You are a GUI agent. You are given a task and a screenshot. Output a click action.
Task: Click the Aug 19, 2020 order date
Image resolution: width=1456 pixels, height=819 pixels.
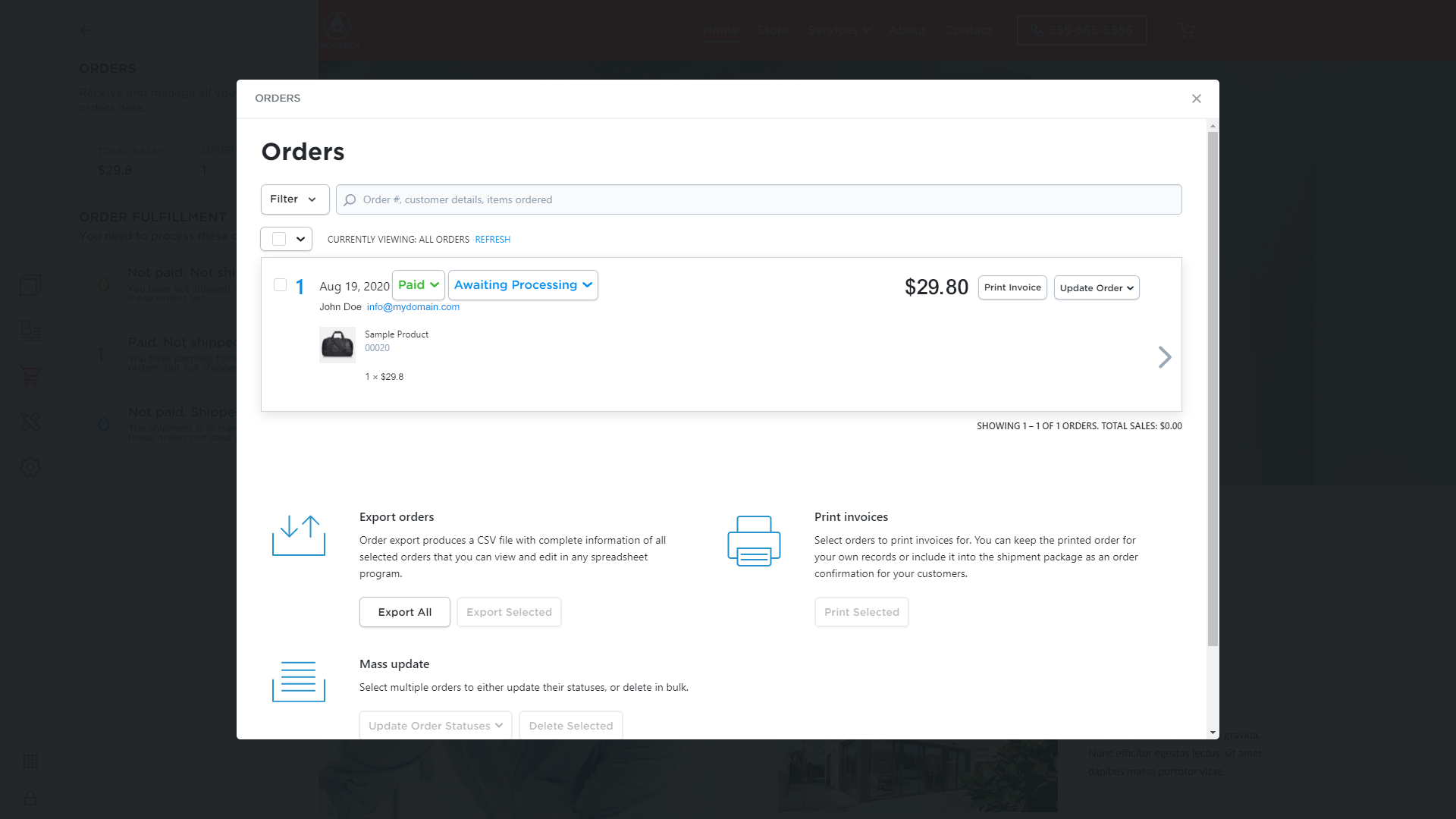354,287
